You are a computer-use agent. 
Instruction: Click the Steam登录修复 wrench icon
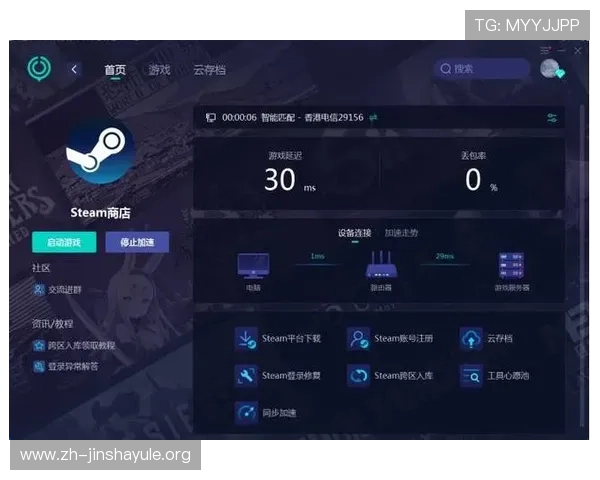point(246,376)
